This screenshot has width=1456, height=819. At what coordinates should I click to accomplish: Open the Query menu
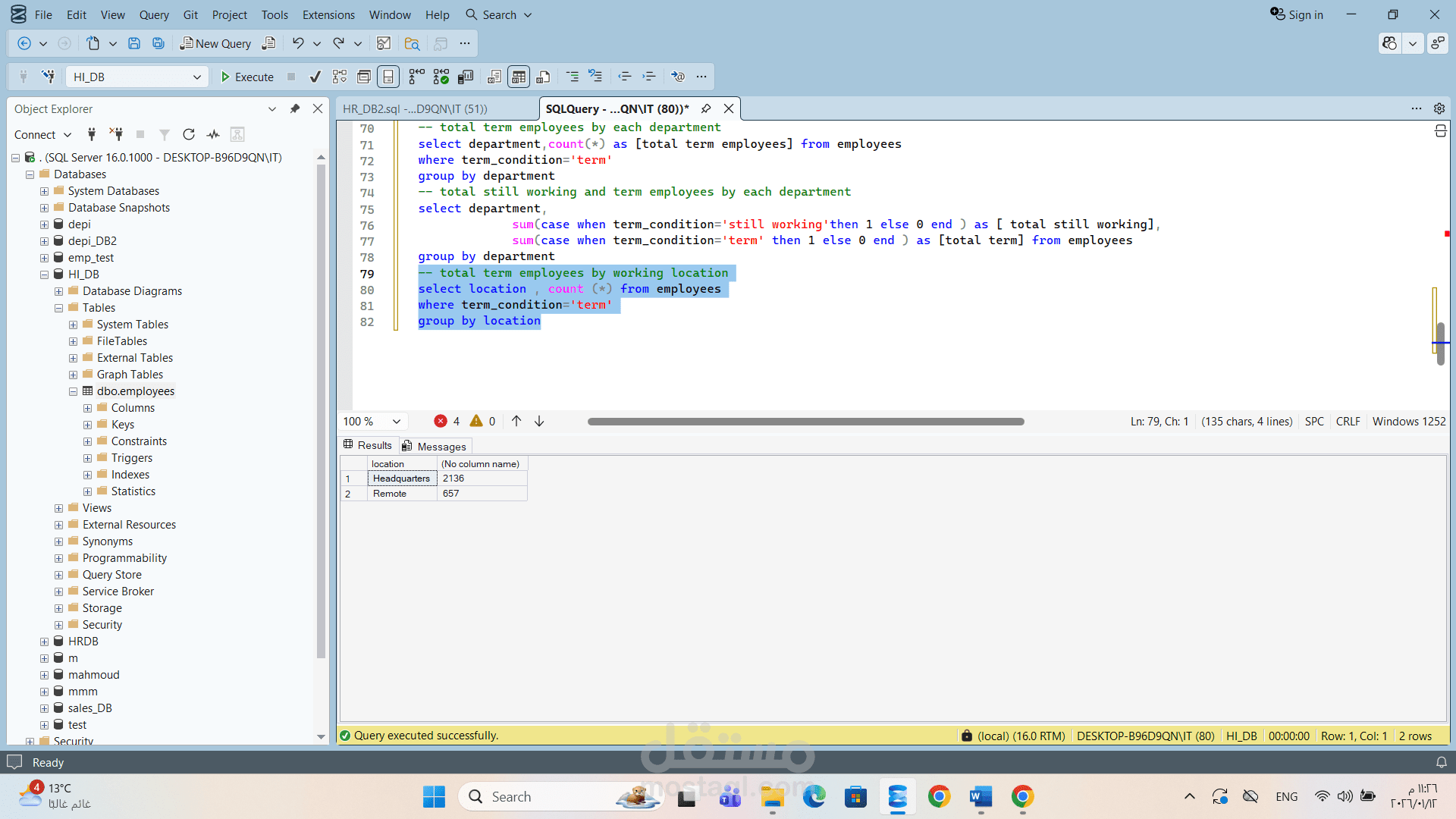[154, 14]
